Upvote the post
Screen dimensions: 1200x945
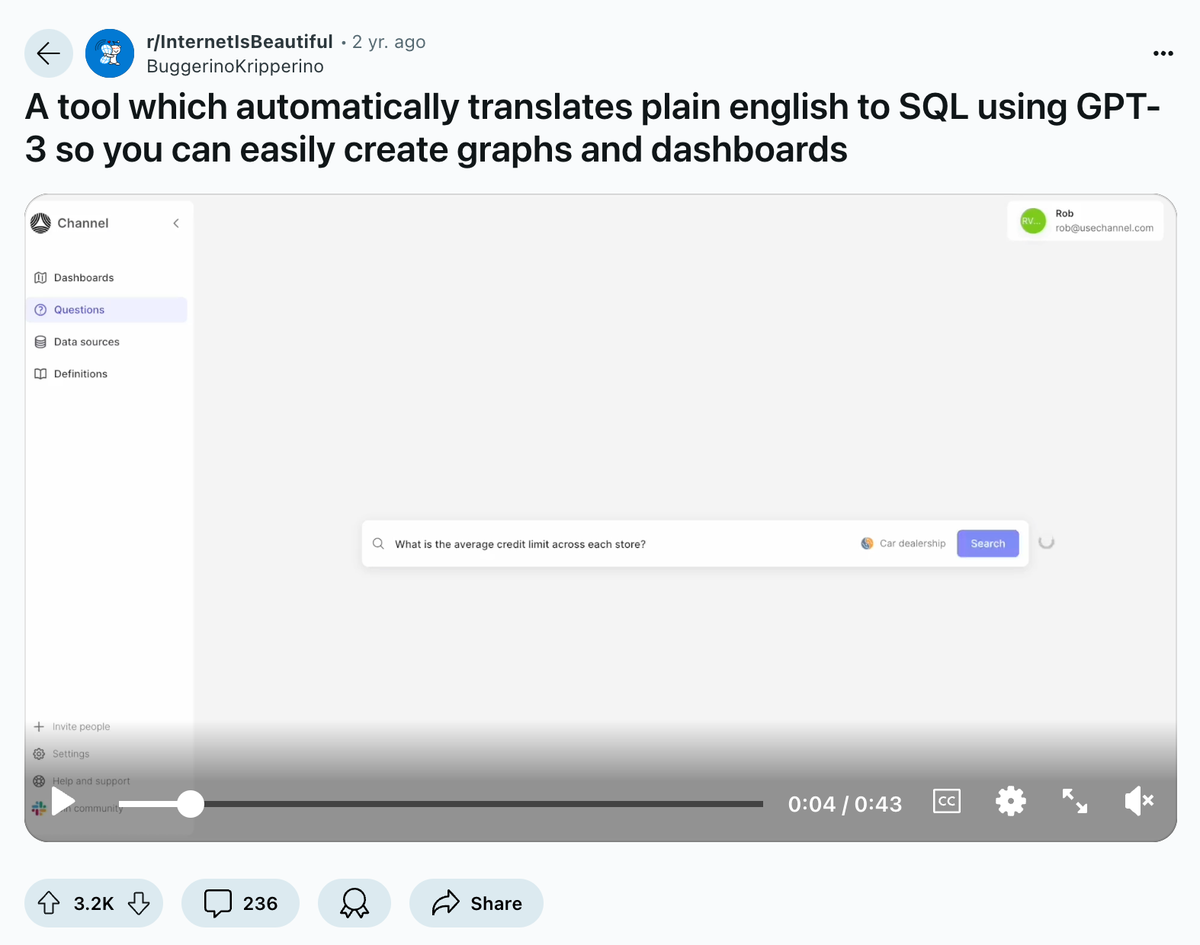pos(48,903)
